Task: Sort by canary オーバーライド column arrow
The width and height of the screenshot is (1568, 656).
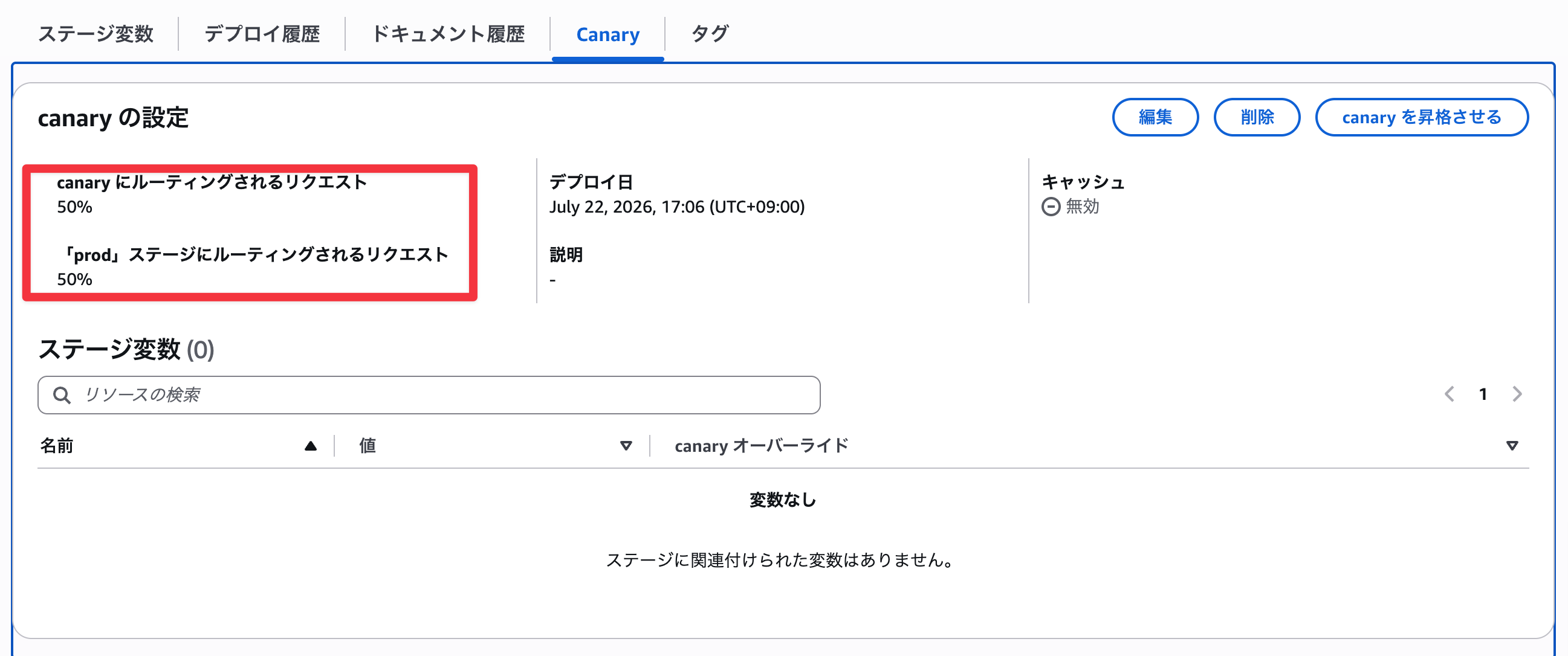Action: [x=1511, y=446]
